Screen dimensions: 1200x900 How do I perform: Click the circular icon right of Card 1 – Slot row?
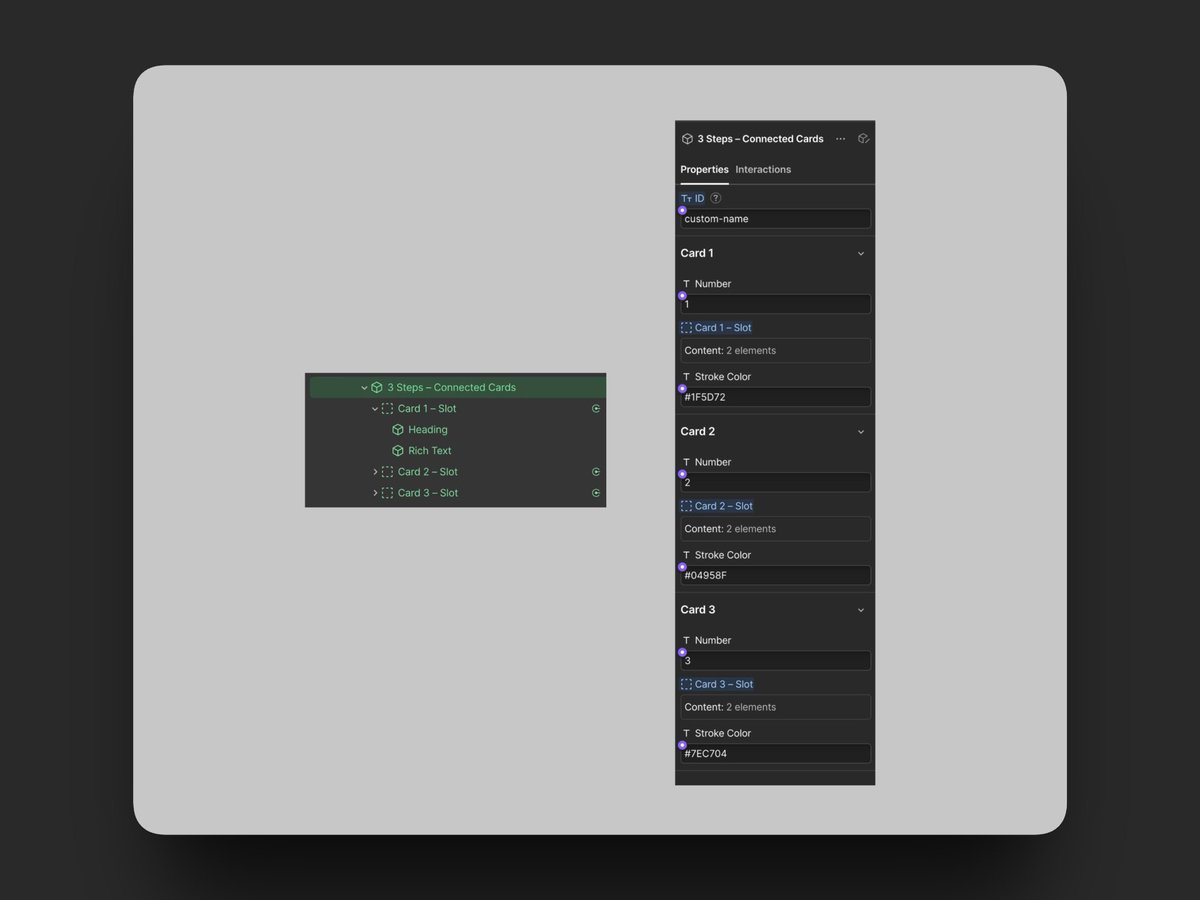[596, 408]
